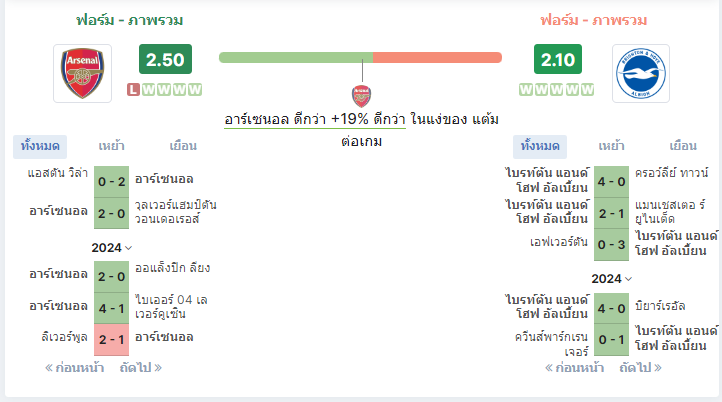Click the Arsenal club crest logo
The width and height of the screenshot is (722, 402).
point(82,73)
